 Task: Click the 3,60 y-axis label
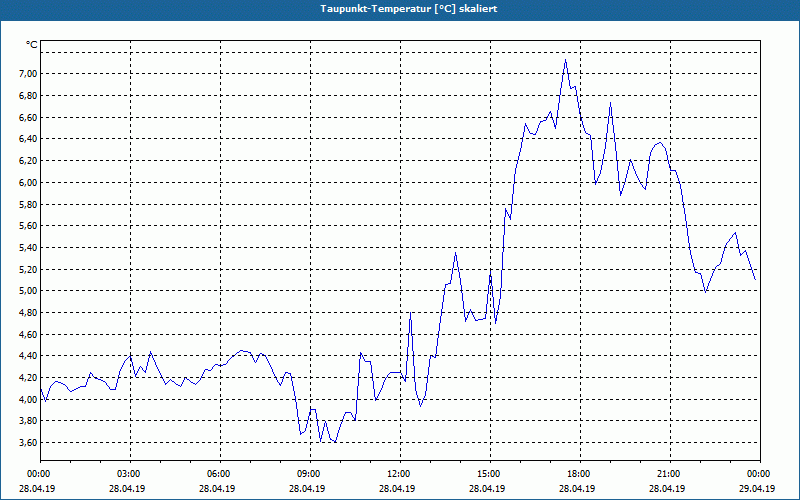click(x=29, y=443)
